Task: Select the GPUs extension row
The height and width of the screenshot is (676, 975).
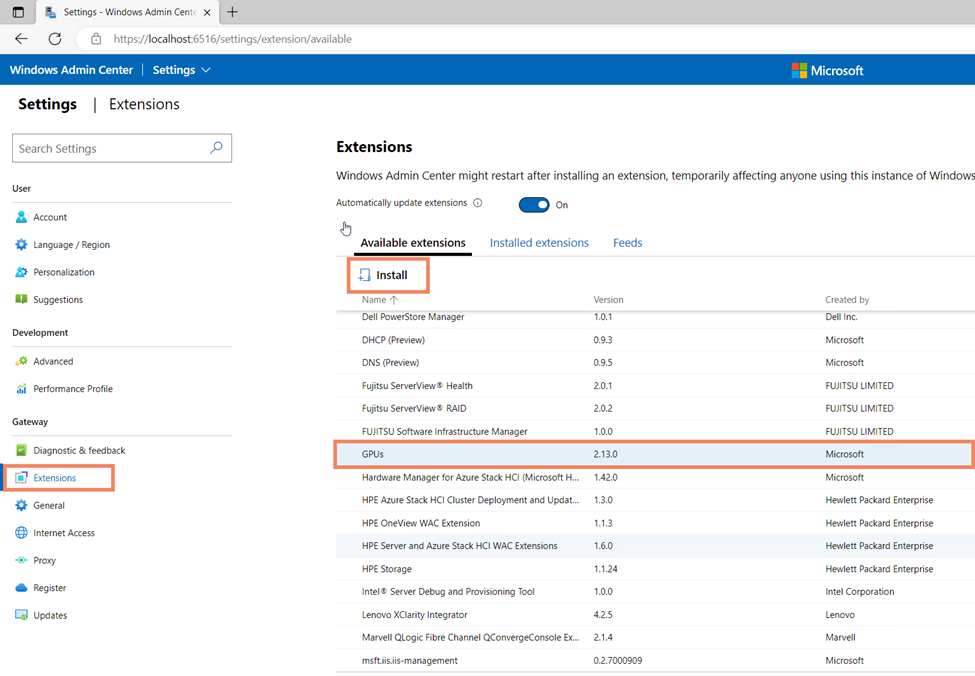Action: (x=655, y=454)
